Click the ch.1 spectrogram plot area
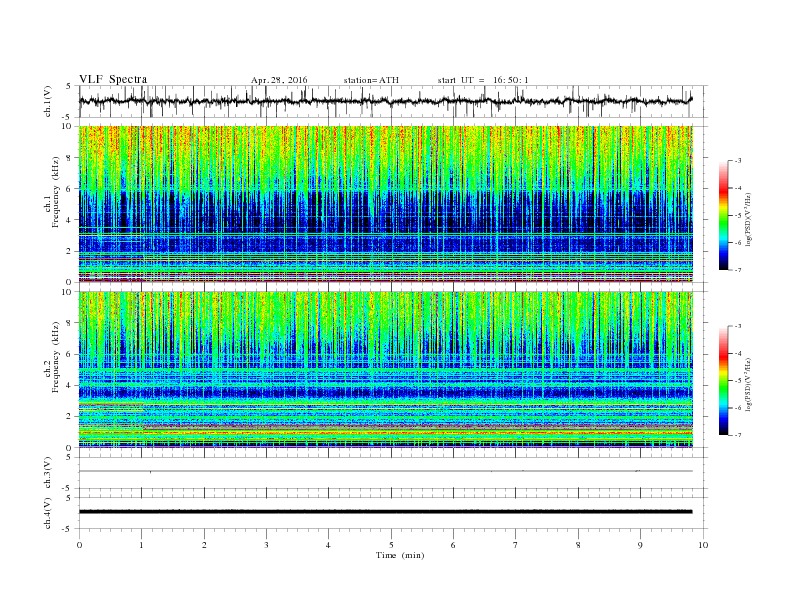 pyautogui.click(x=386, y=204)
